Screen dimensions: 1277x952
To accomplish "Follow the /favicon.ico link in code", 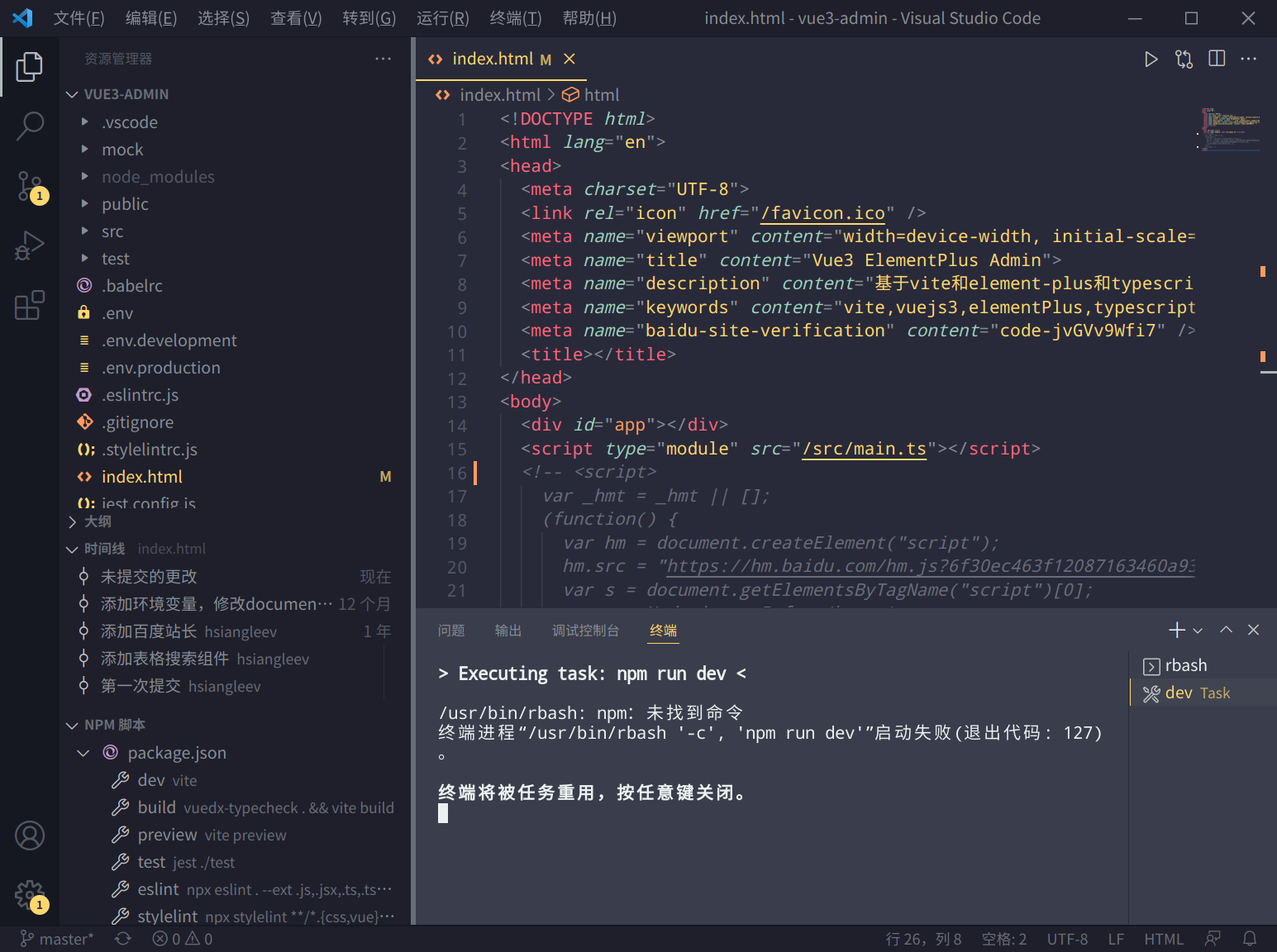I will (822, 213).
